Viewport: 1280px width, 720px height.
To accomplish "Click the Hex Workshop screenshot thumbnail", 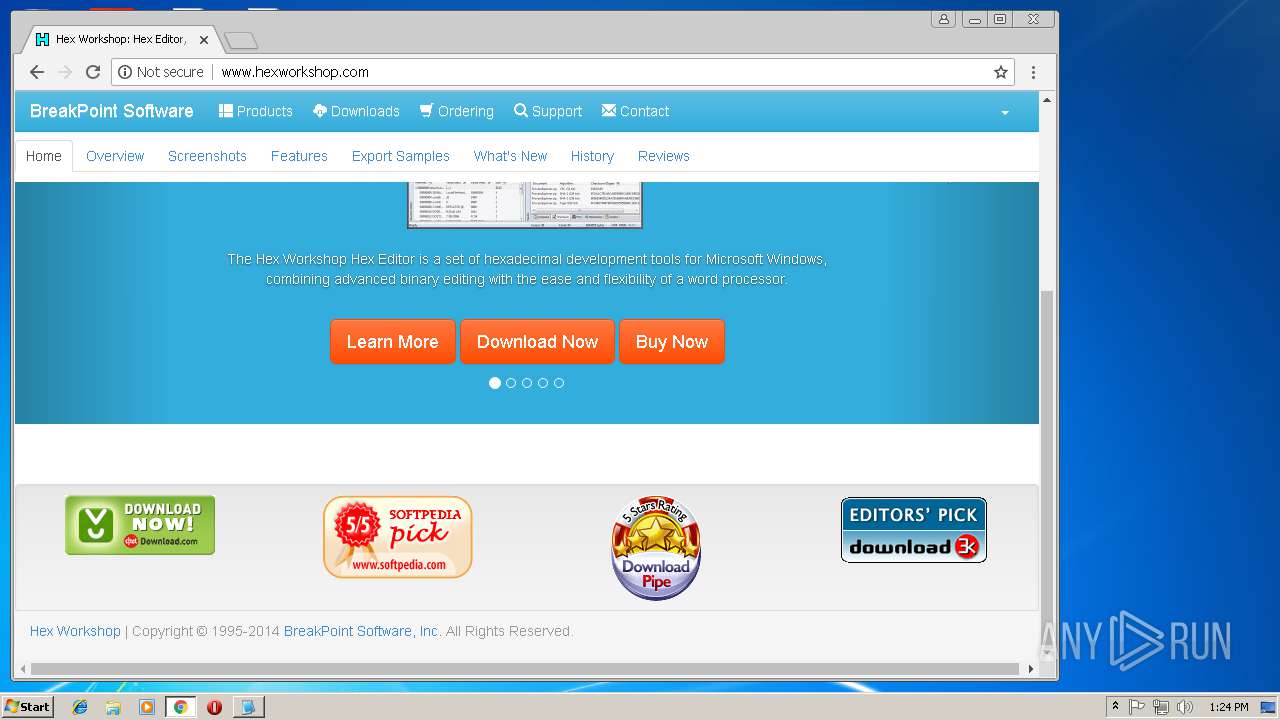I will [525, 205].
